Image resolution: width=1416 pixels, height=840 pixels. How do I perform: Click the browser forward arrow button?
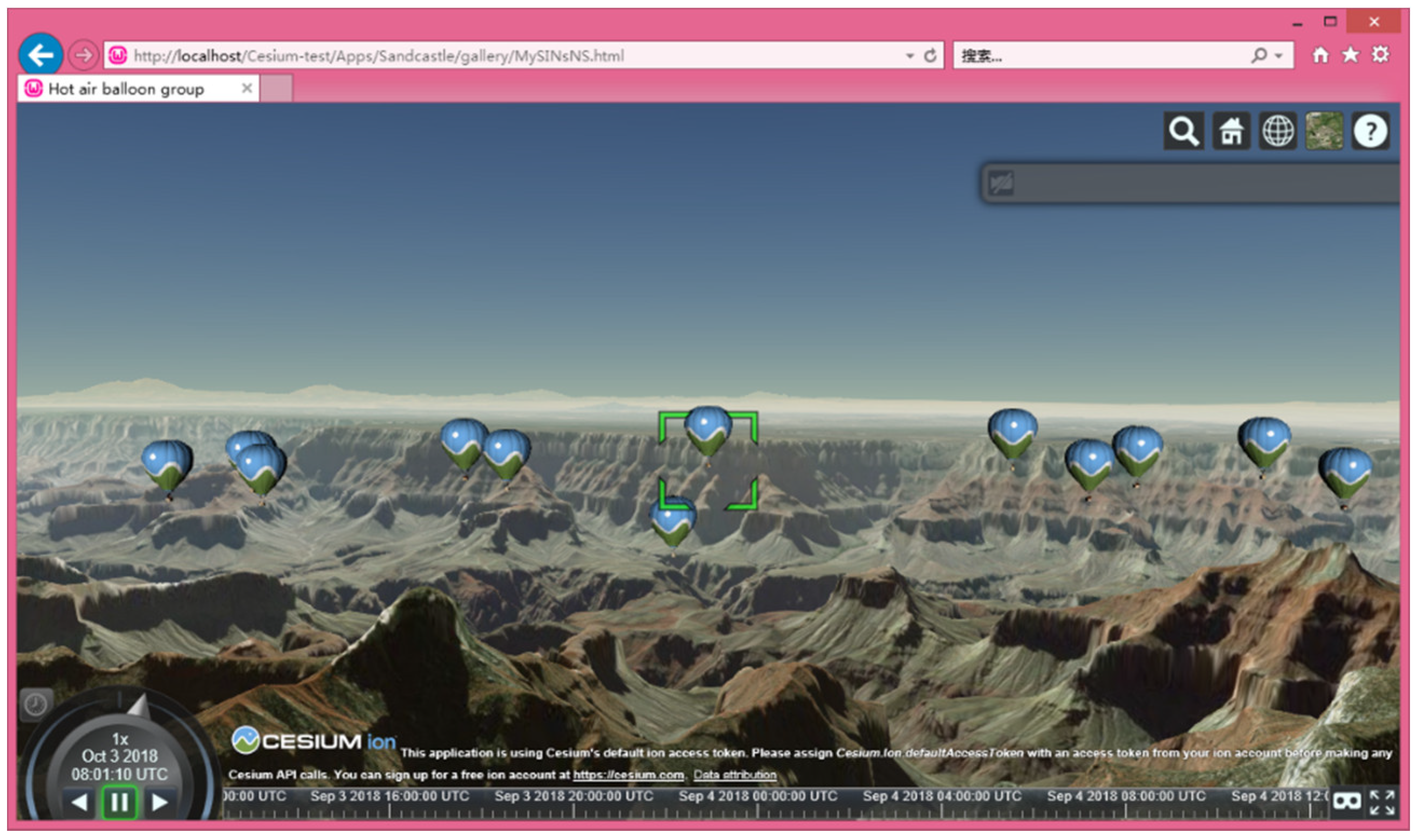point(83,56)
